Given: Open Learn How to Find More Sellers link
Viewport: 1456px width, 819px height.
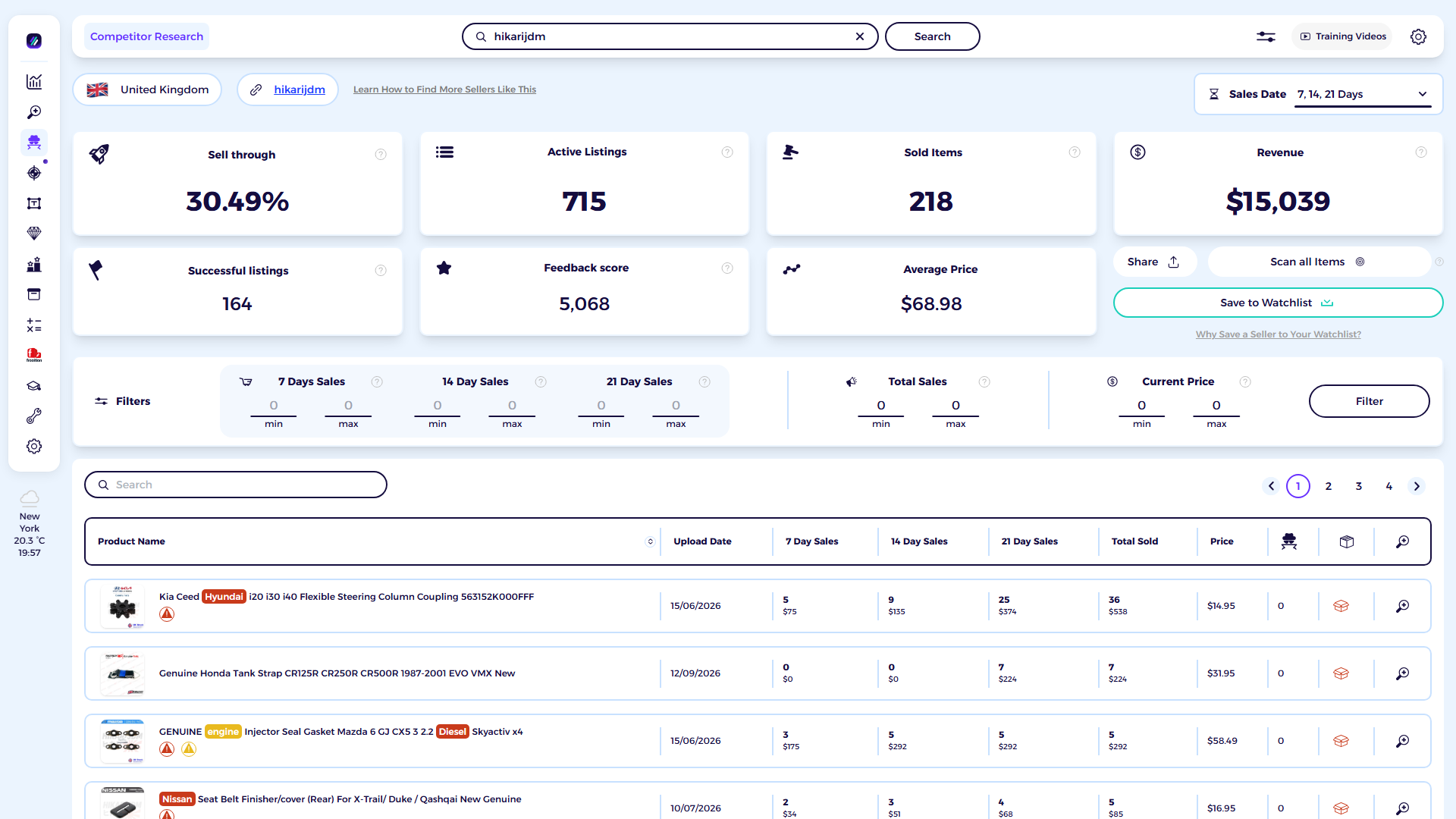Looking at the screenshot, I should pos(444,89).
